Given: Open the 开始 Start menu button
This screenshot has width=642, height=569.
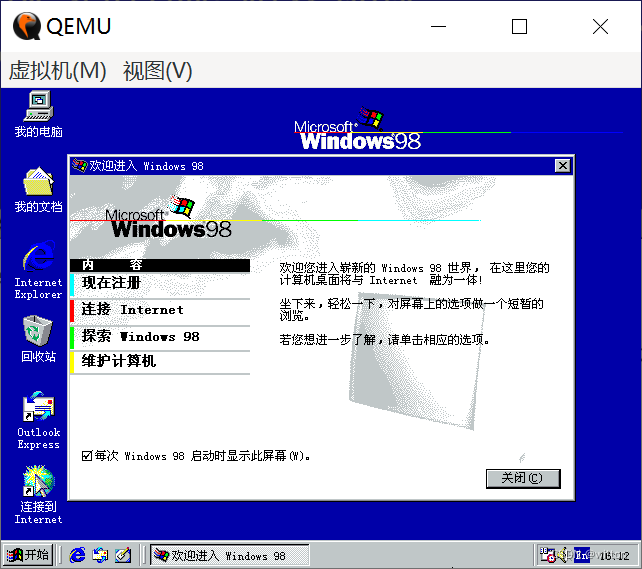Looking at the screenshot, I should [28, 555].
